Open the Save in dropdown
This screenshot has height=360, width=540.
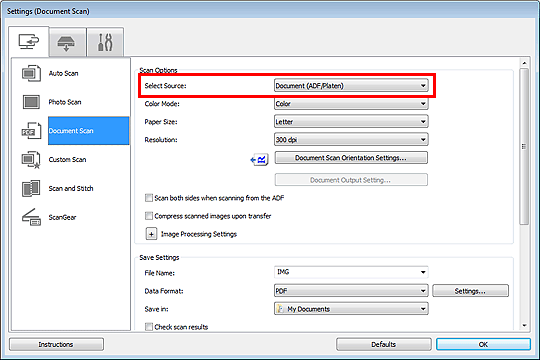point(351,309)
